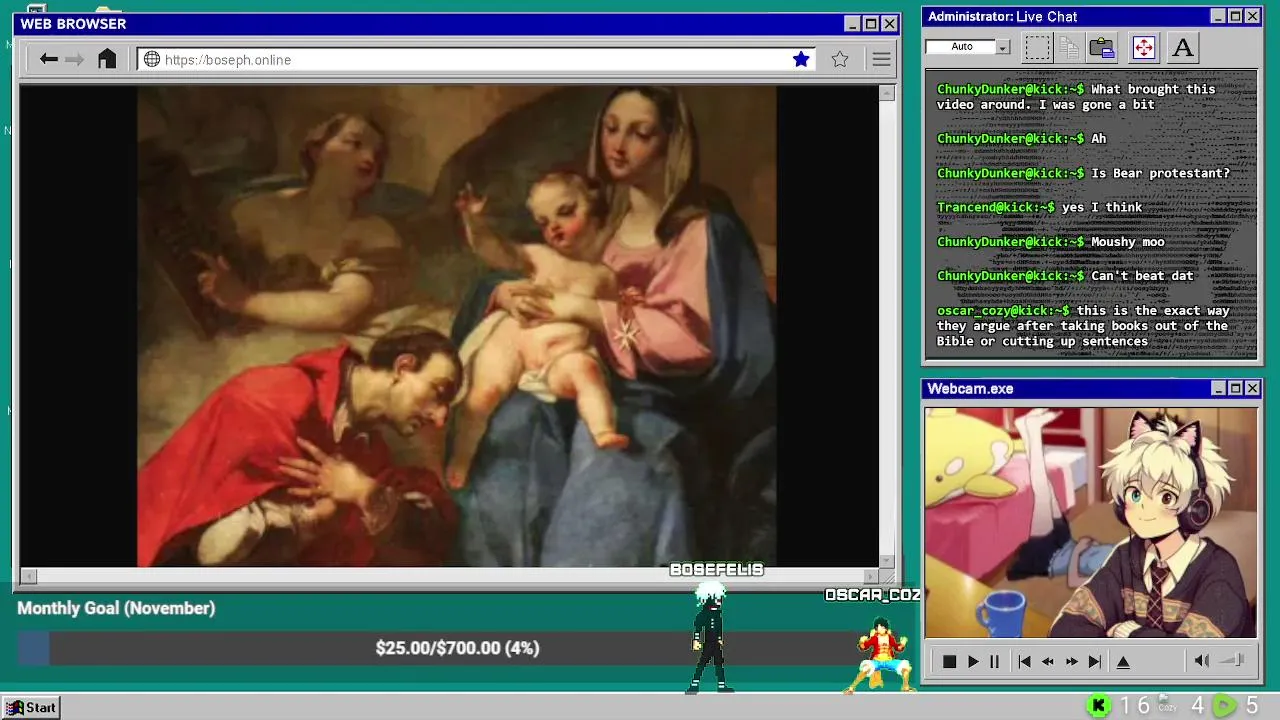Screen dimensions: 1280x720
Task: Minimize the Live Chat window
Action: tap(1218, 16)
